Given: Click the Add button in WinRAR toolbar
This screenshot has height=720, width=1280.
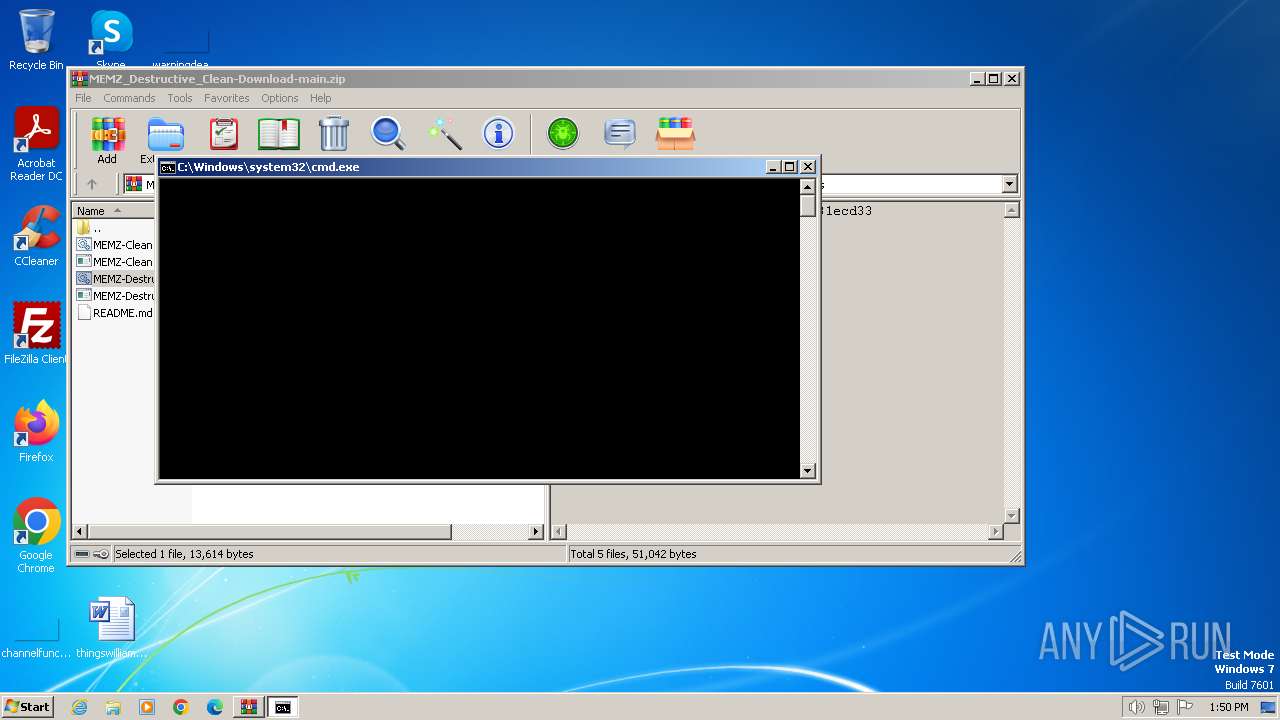Looking at the screenshot, I should click(x=108, y=139).
